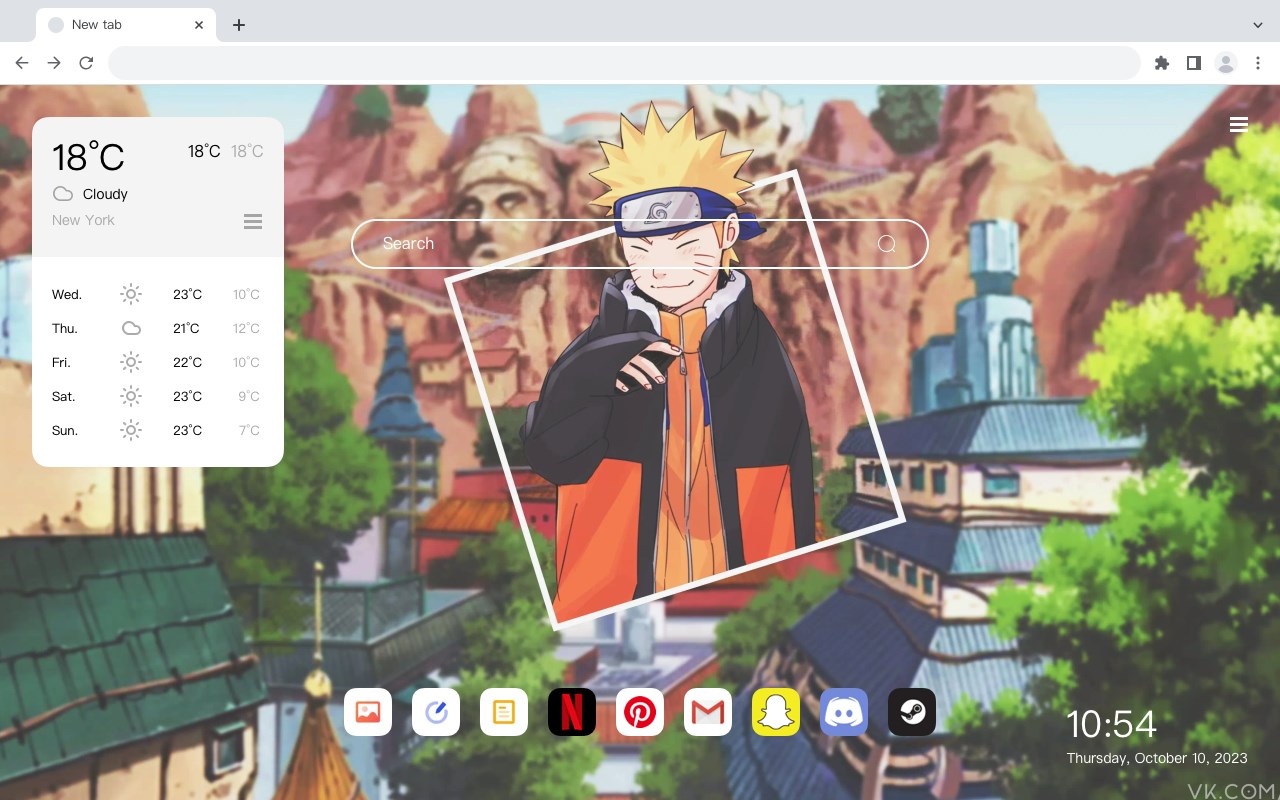The image size is (1280, 800).
Task: Click the search magnifier icon
Action: pos(887,244)
